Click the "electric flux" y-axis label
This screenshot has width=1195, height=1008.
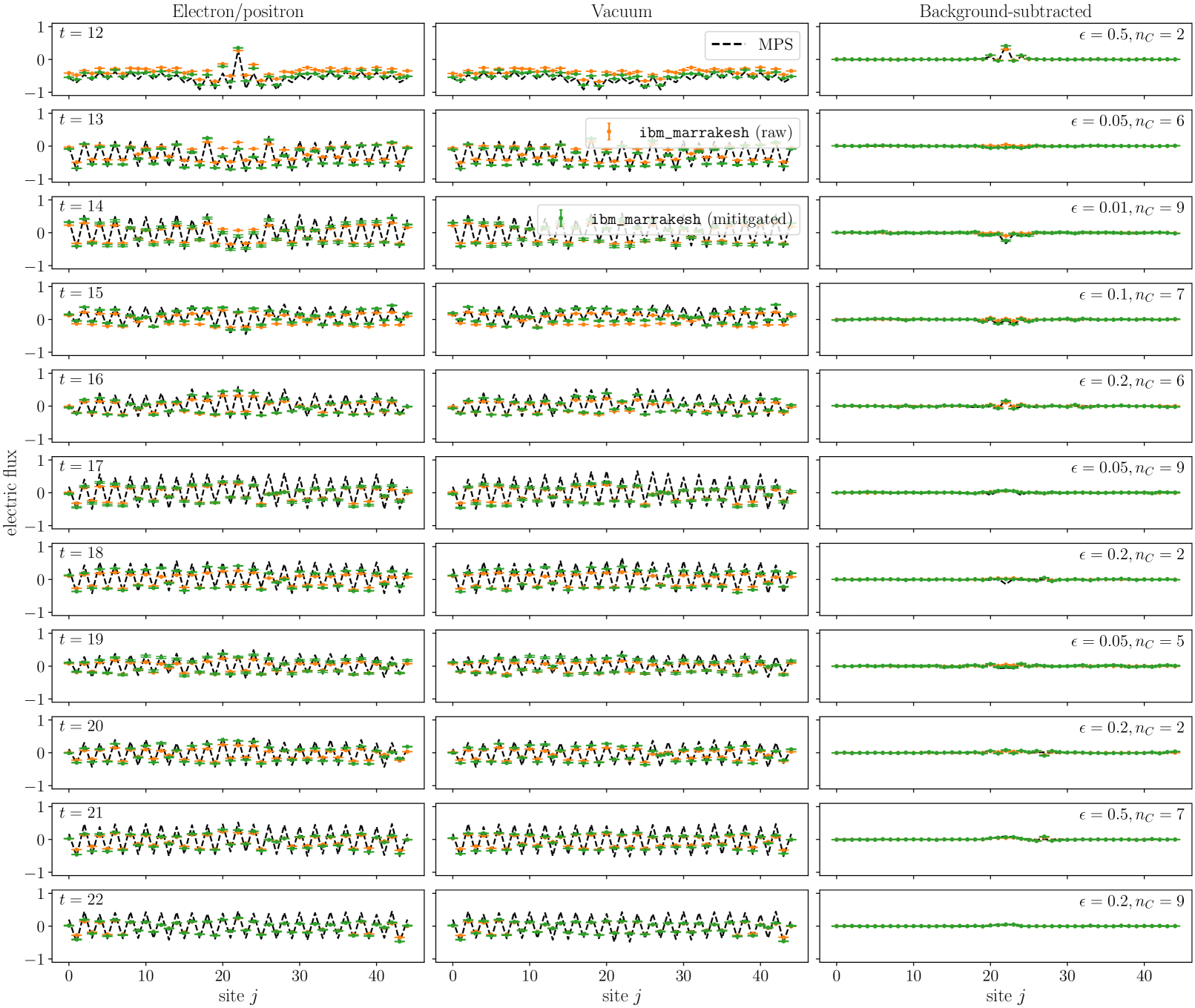pyautogui.click(x=11, y=492)
